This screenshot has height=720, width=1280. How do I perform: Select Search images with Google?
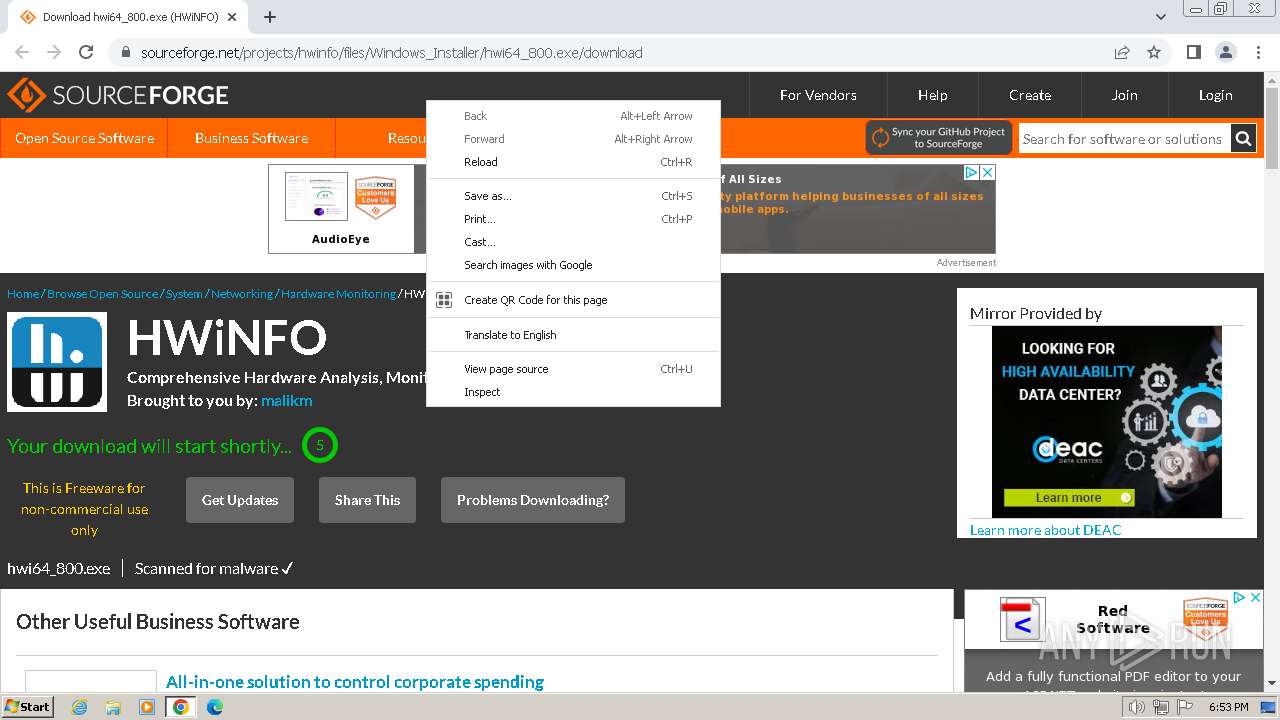click(574, 265)
